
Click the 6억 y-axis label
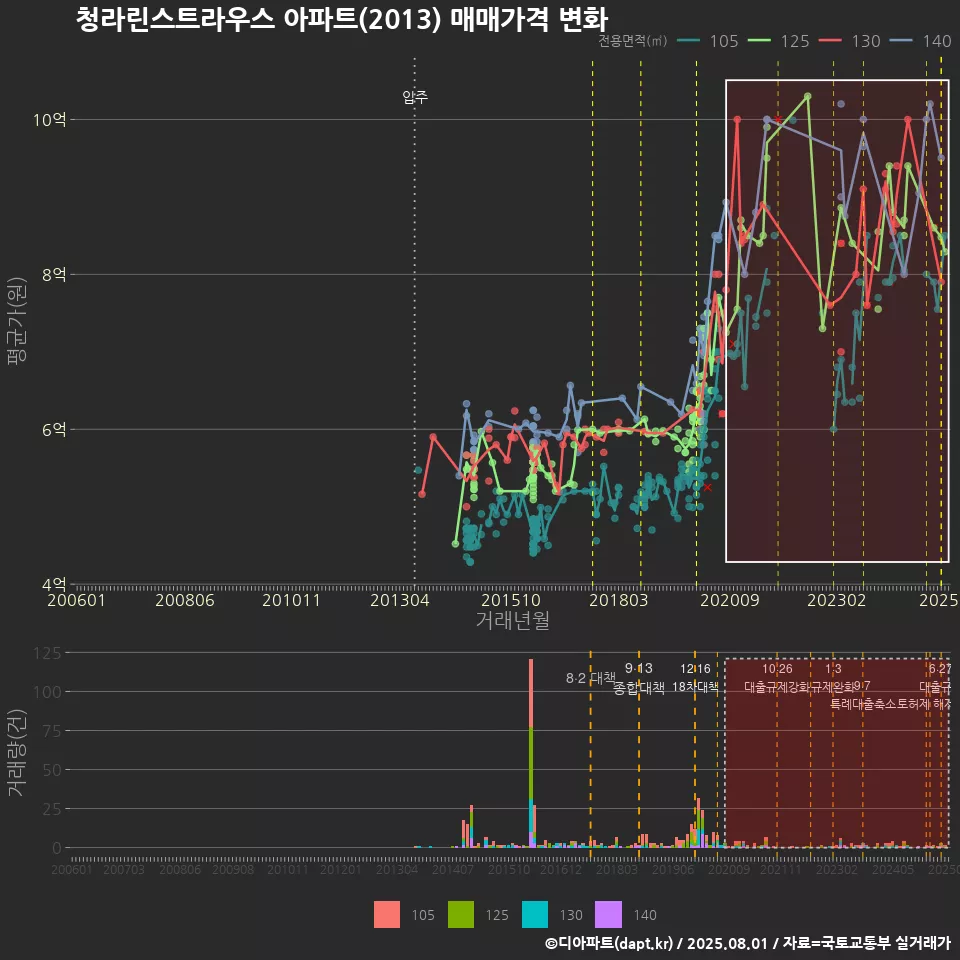pyautogui.click(x=54, y=429)
